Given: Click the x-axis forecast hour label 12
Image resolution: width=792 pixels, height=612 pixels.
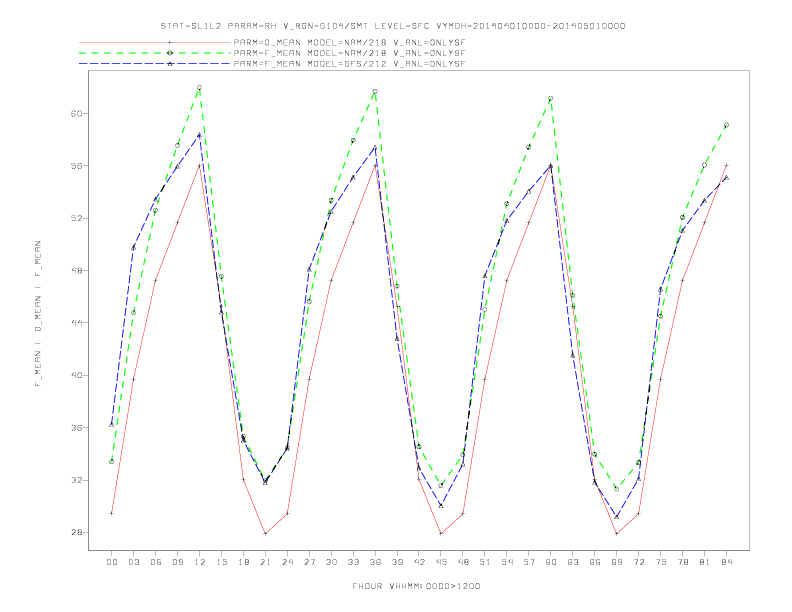Looking at the screenshot, I should click(200, 562).
